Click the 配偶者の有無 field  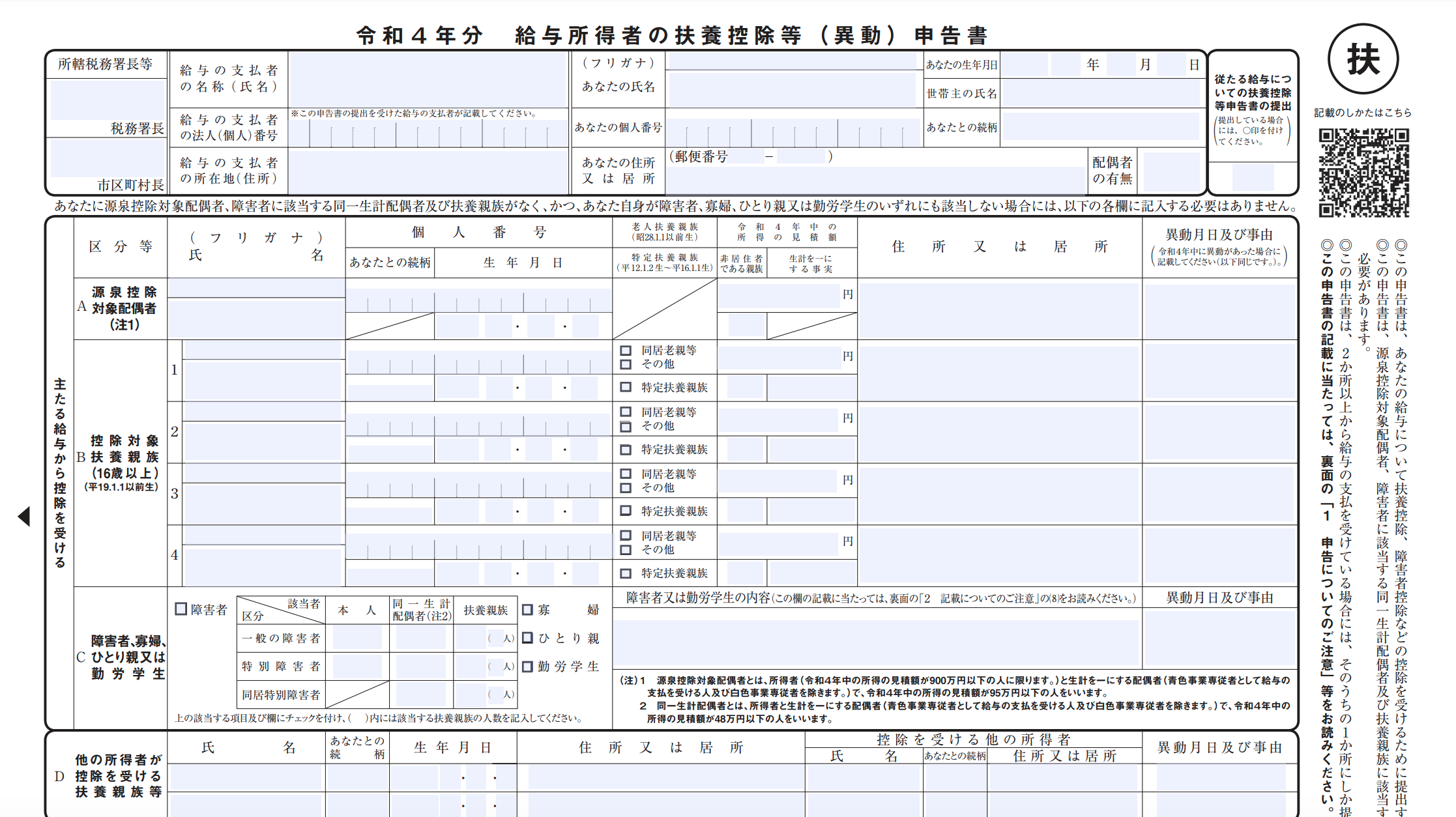(x=1172, y=172)
